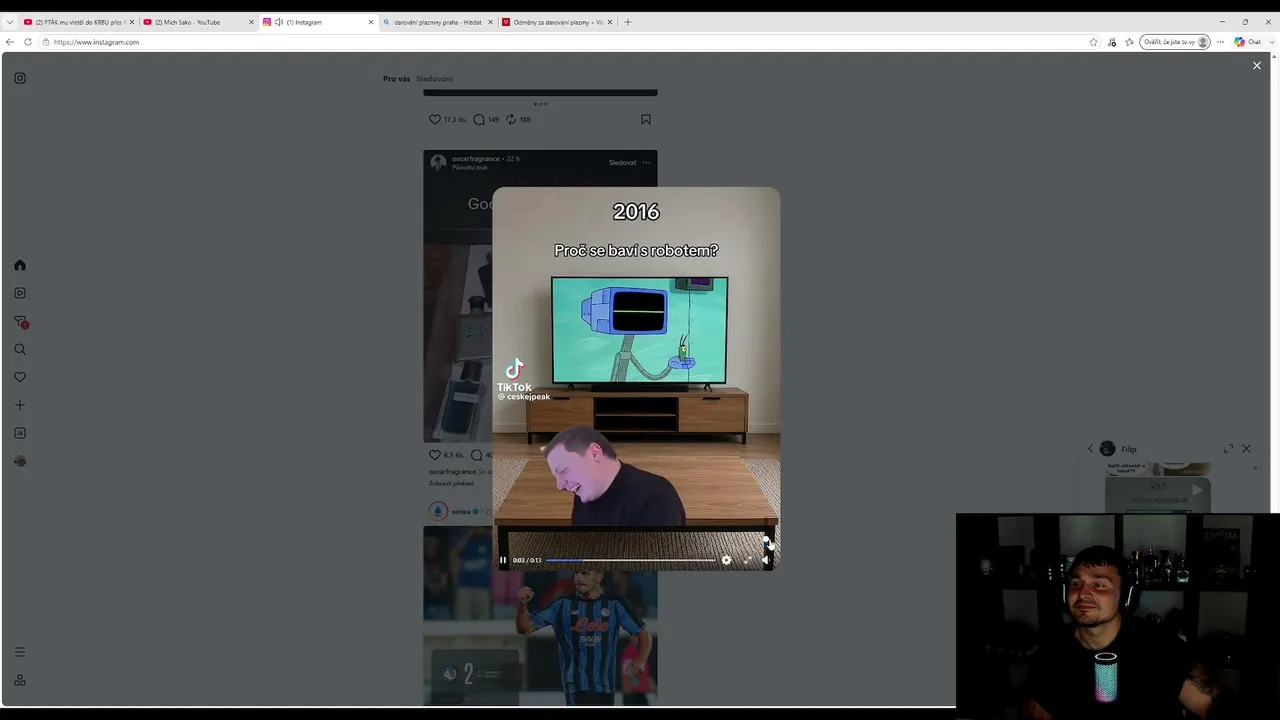Close the video overlay with the X

(x=1257, y=66)
